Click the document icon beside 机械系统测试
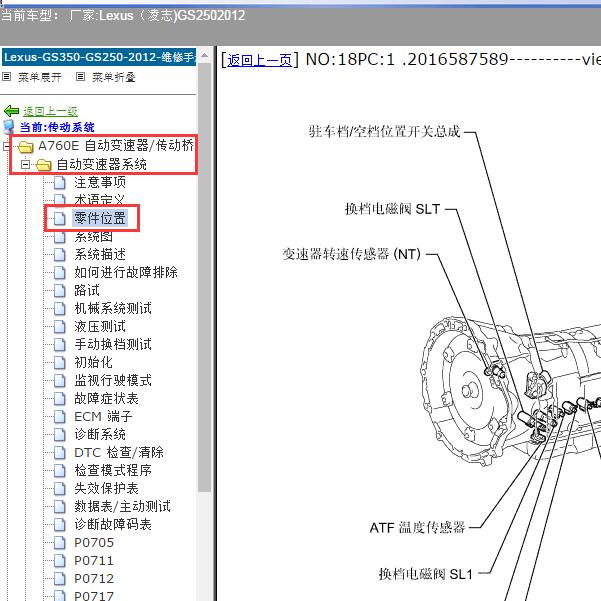The image size is (601, 601). pyautogui.click(x=60, y=309)
